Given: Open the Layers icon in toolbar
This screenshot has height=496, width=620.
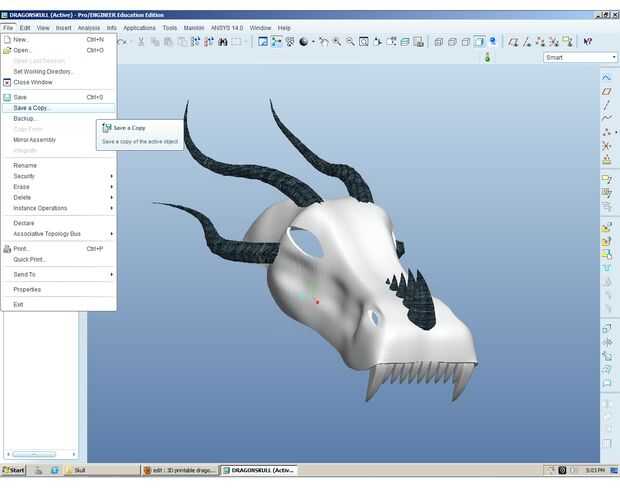Looking at the screenshot, I should click(x=405, y=42).
